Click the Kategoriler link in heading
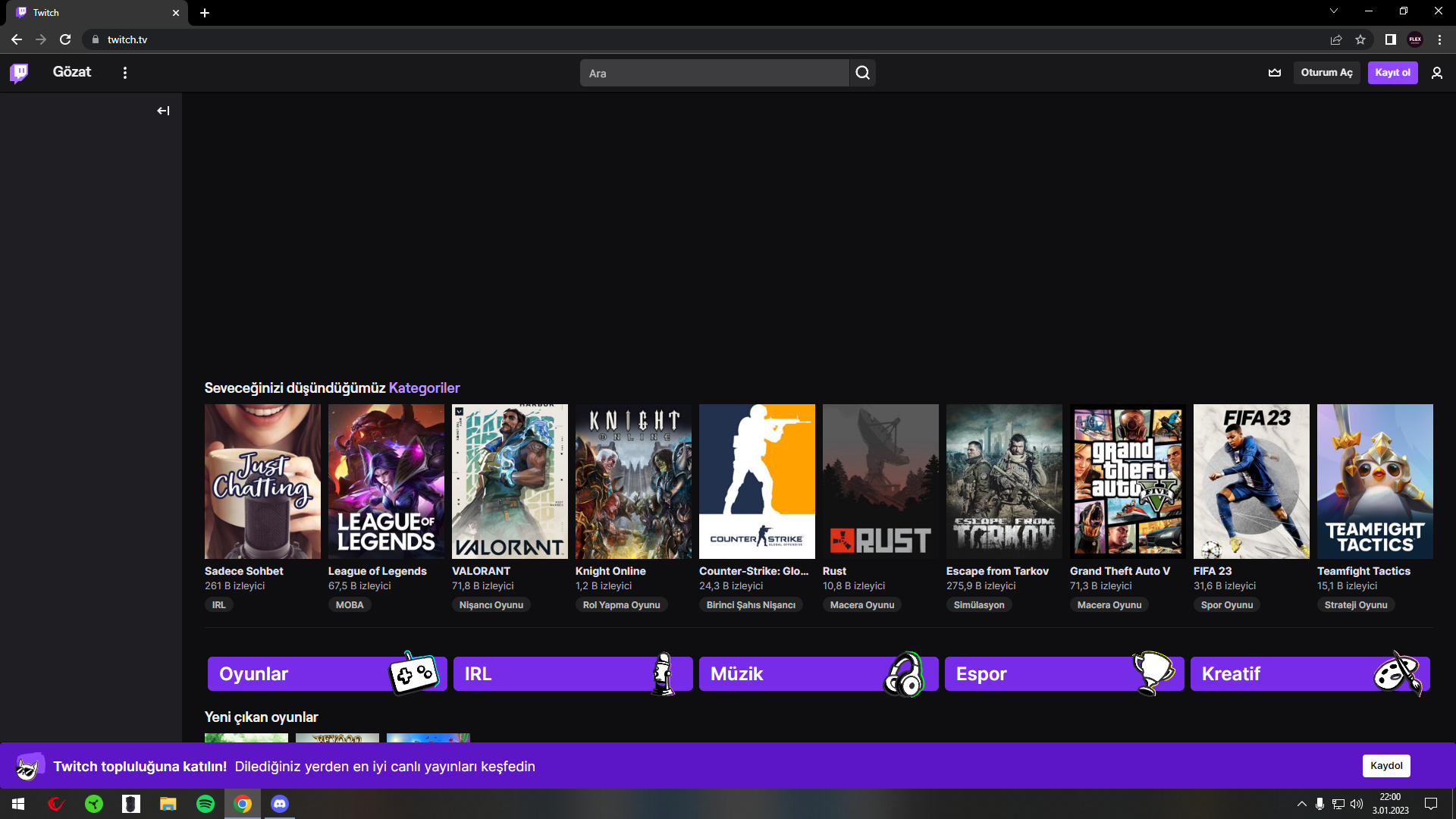 coord(424,388)
